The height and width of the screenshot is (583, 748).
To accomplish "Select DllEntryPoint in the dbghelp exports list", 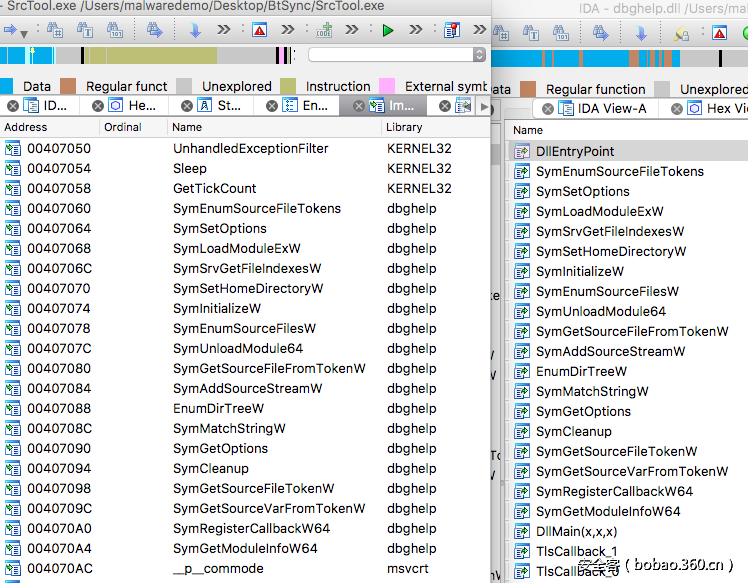I will (575, 151).
